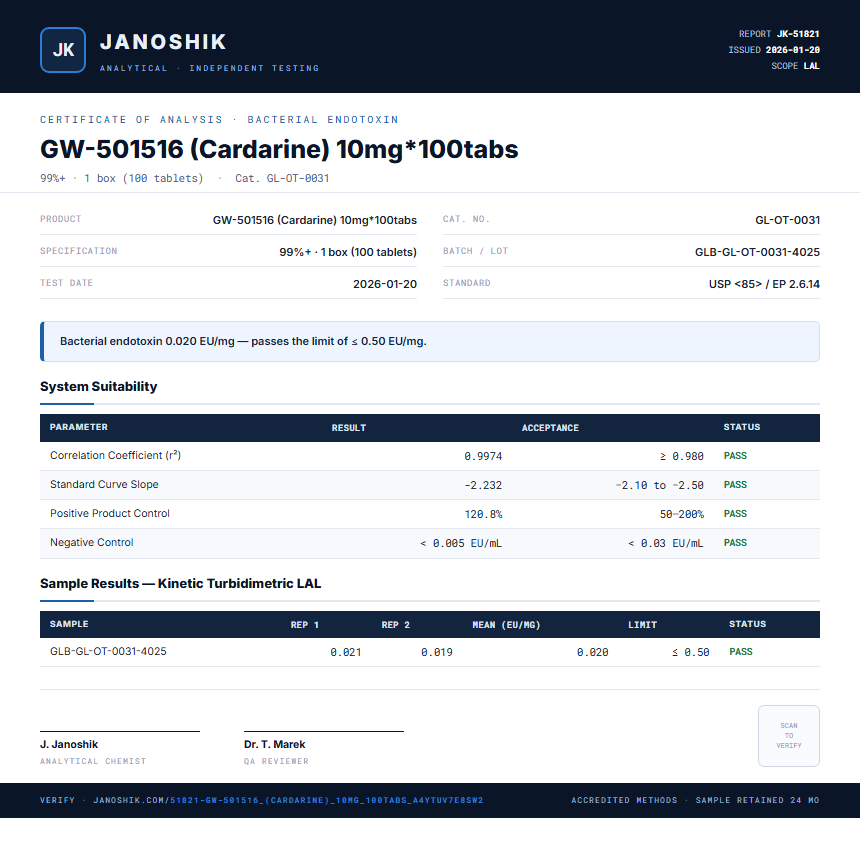The height and width of the screenshot is (846, 860).
Task: Select Standard value USP <85> / EP 2.6.14
Action: point(764,284)
